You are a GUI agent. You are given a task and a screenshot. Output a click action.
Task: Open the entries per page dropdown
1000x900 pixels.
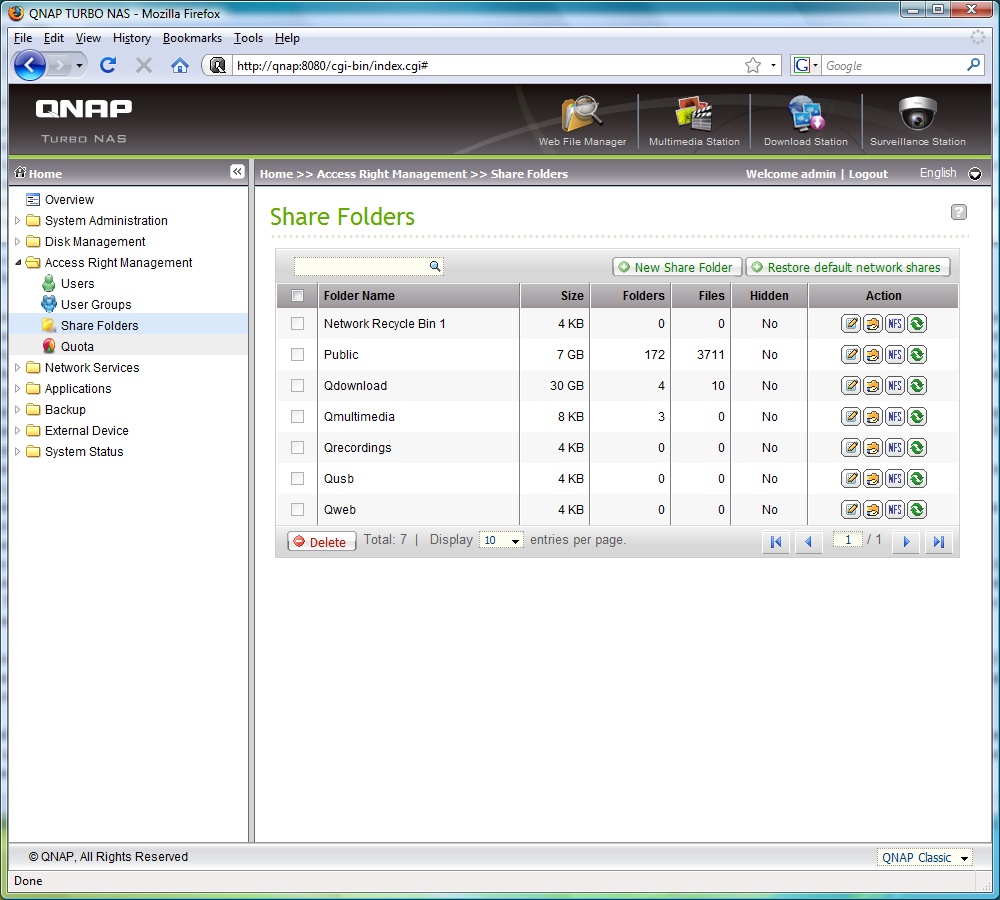tap(501, 540)
